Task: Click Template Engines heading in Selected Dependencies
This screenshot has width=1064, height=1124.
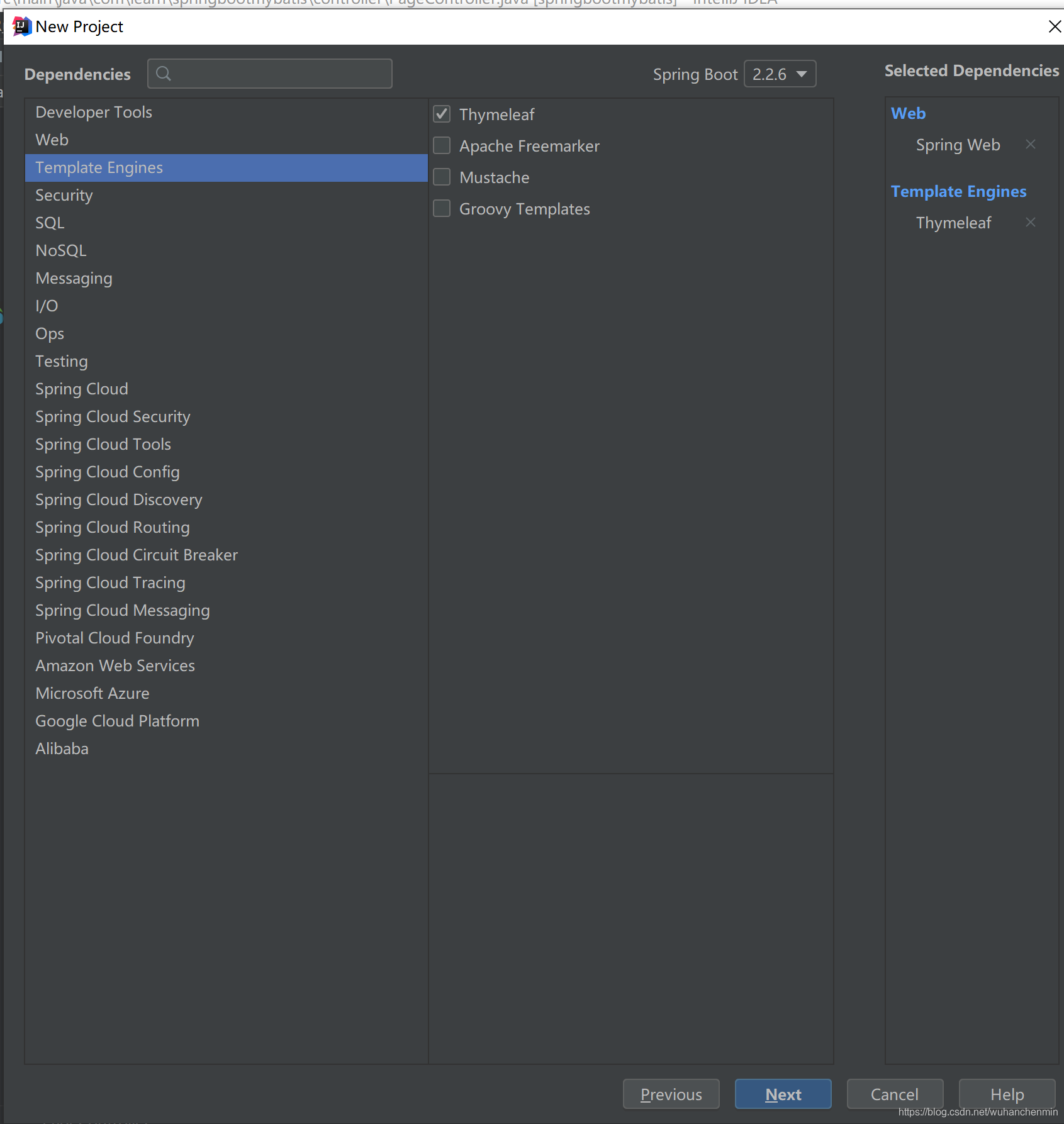Action: [x=958, y=192]
